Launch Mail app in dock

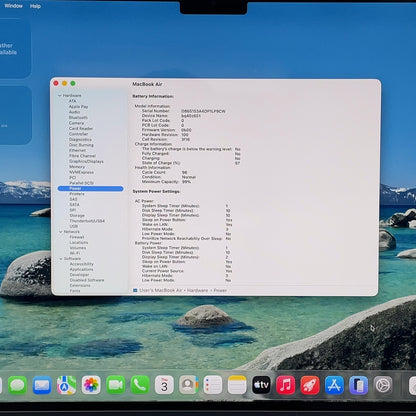click(x=42, y=385)
